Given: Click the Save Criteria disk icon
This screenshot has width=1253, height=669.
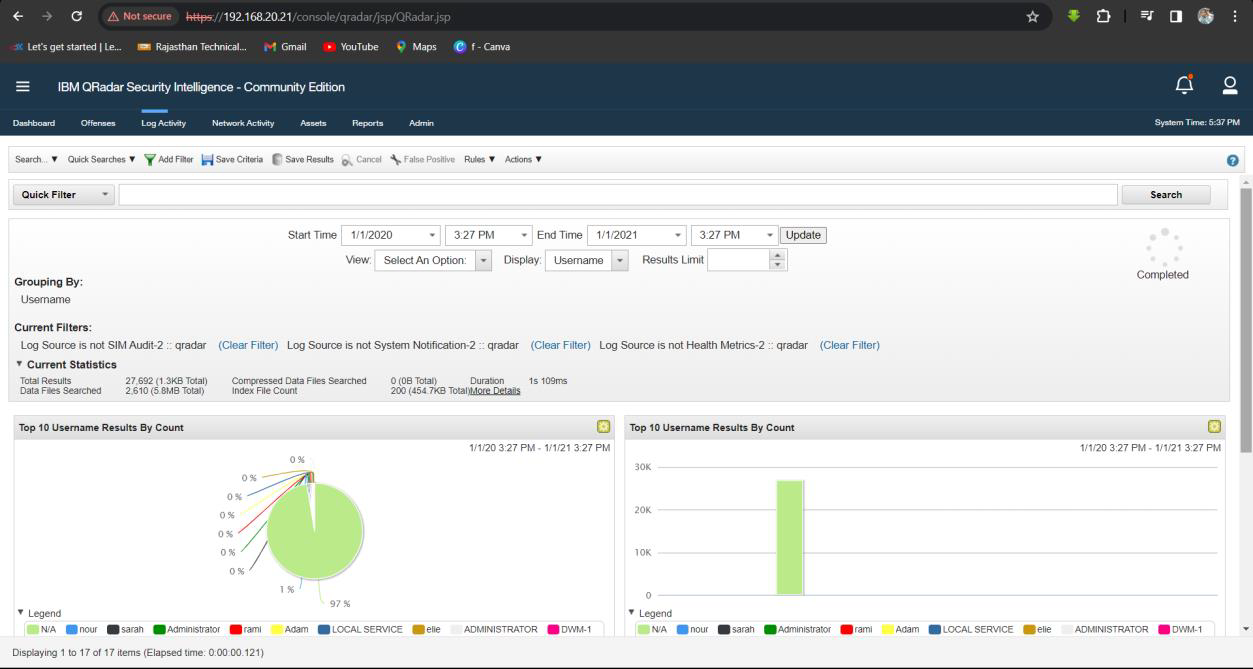Looking at the screenshot, I should click(x=207, y=160).
